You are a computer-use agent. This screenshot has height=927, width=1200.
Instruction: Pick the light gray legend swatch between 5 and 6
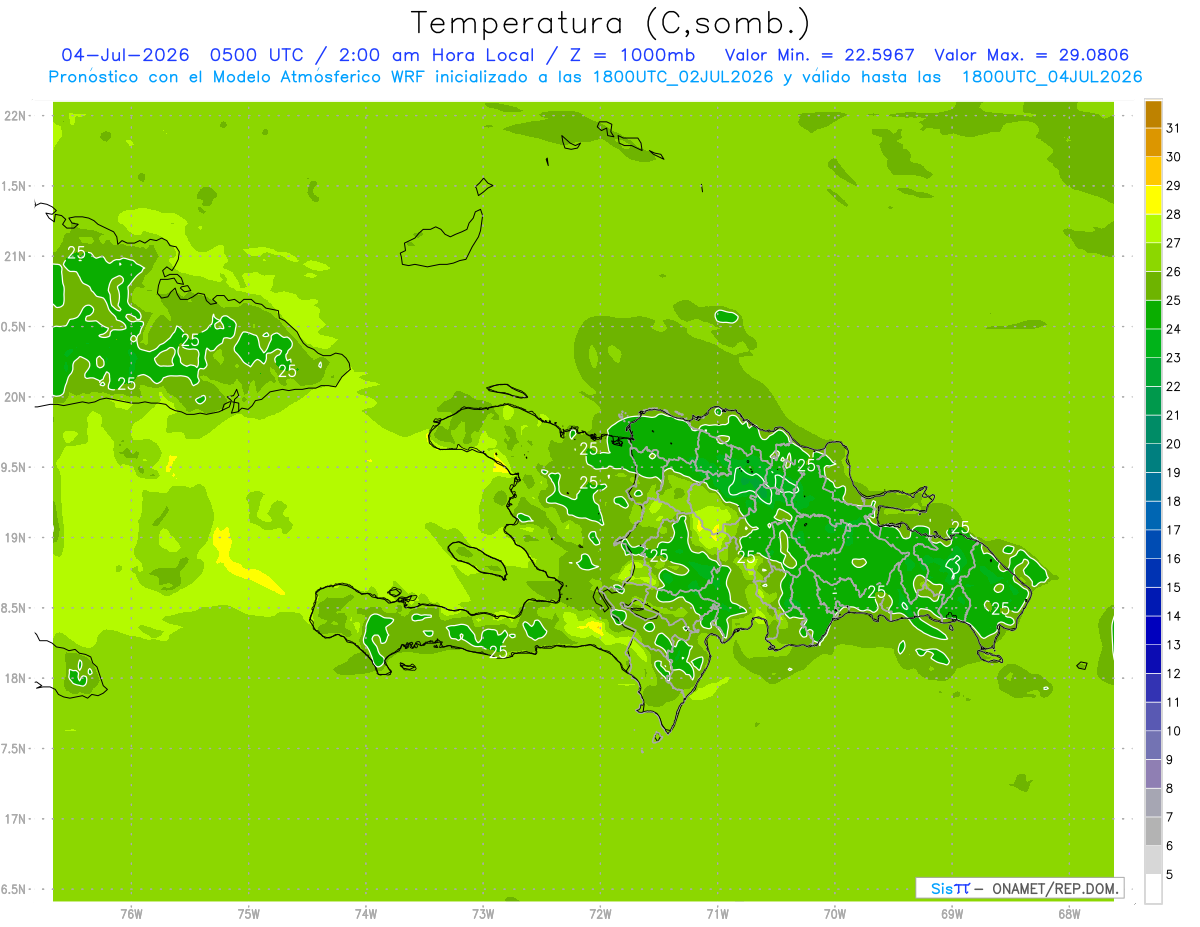point(1154,860)
